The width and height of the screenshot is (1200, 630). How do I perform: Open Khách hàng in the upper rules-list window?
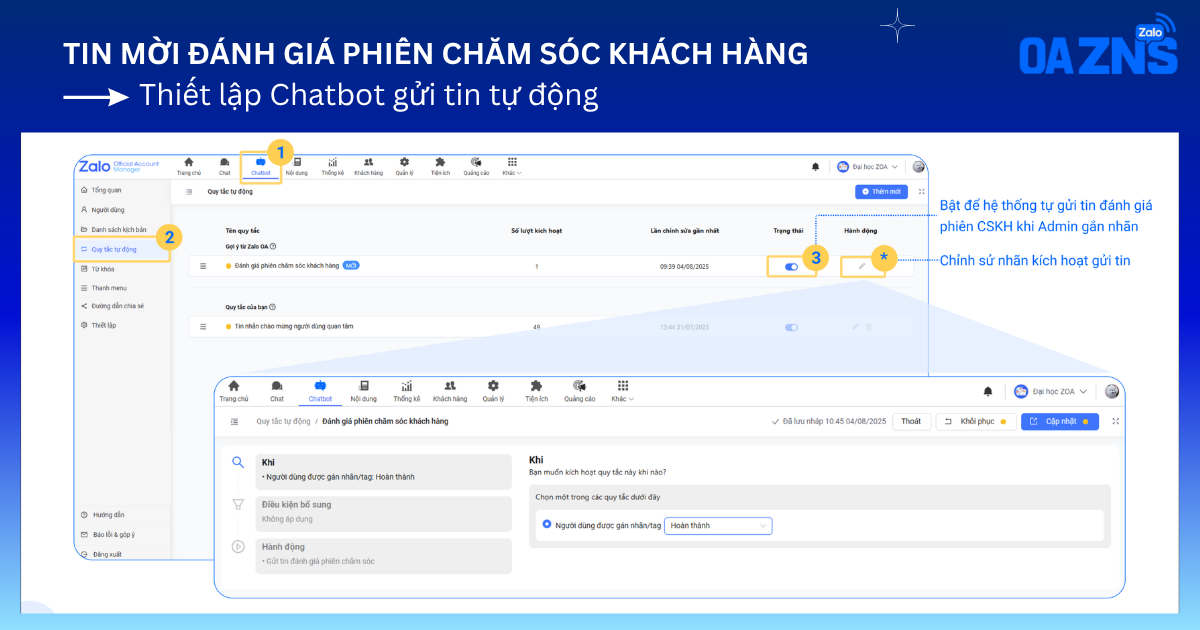[x=368, y=166]
